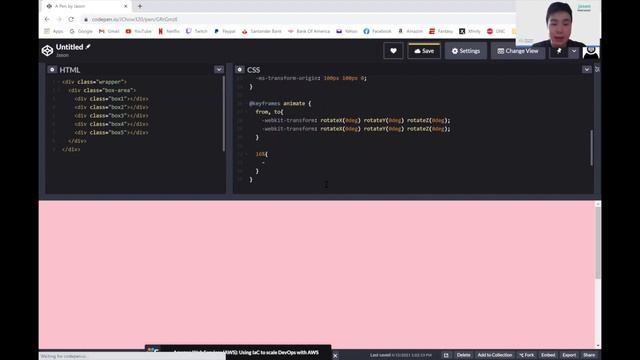Click the wrapper div line in HTML
This screenshot has width=640, height=360.
tap(94, 82)
